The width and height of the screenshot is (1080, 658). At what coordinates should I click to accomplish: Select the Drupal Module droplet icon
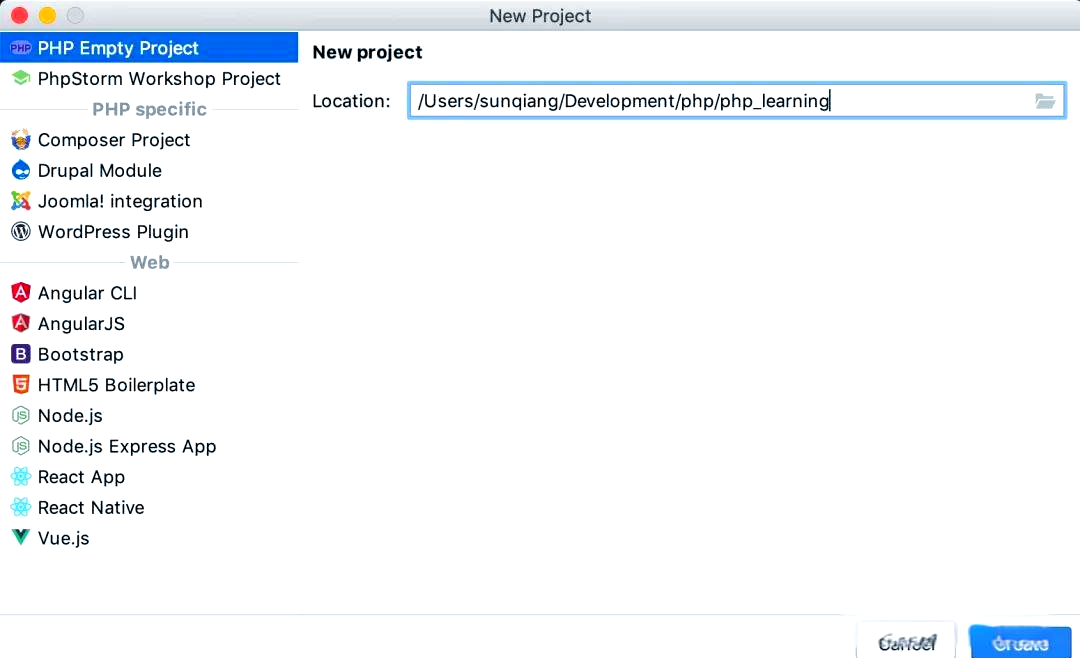click(x=21, y=170)
